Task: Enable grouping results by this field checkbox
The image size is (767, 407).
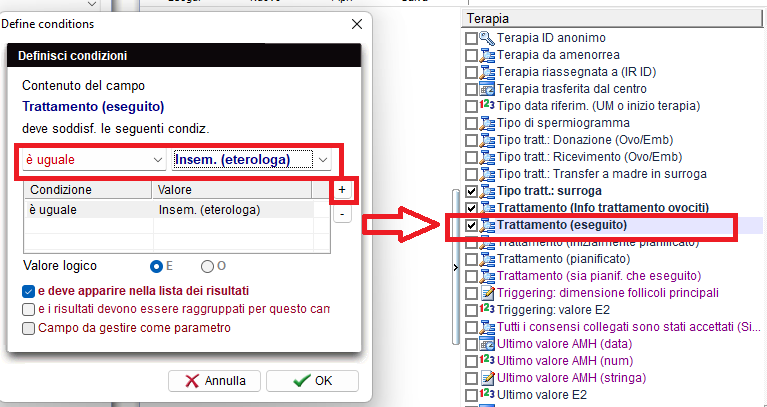Action: (28, 310)
